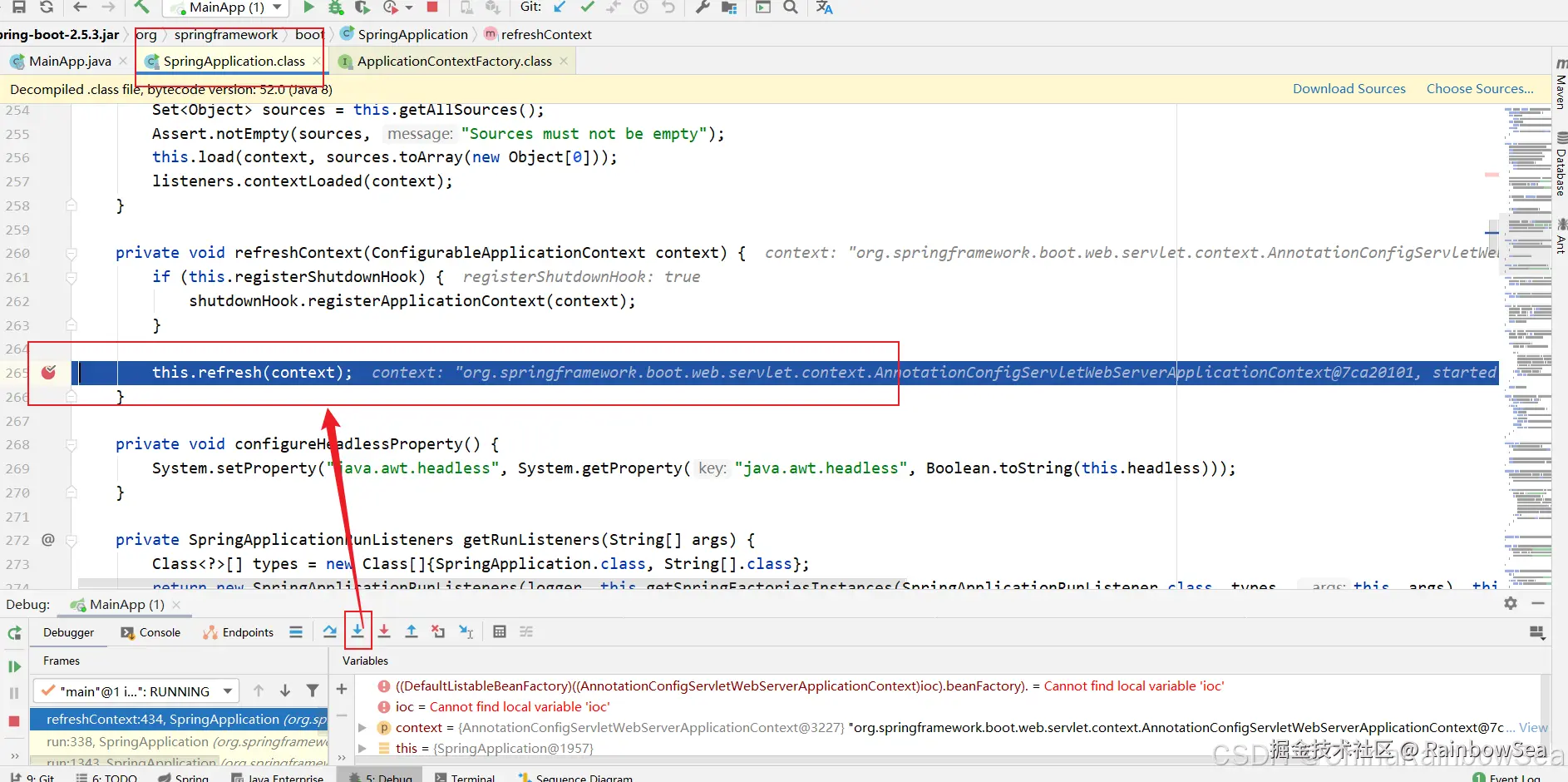Image resolution: width=1568 pixels, height=782 pixels.
Task: Collapse the refreshContext method fold marker
Action: click(x=71, y=254)
